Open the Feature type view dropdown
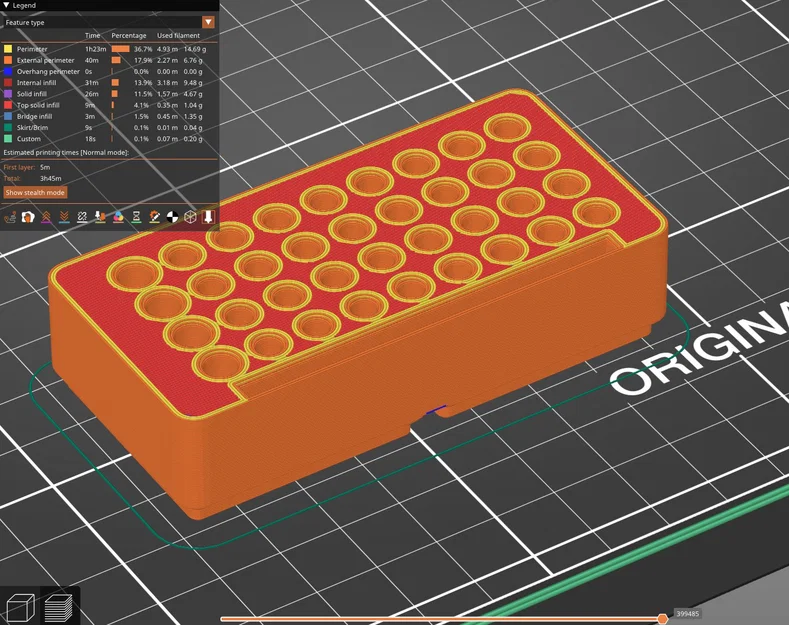Screen dimensions: 789x625 [208, 22]
